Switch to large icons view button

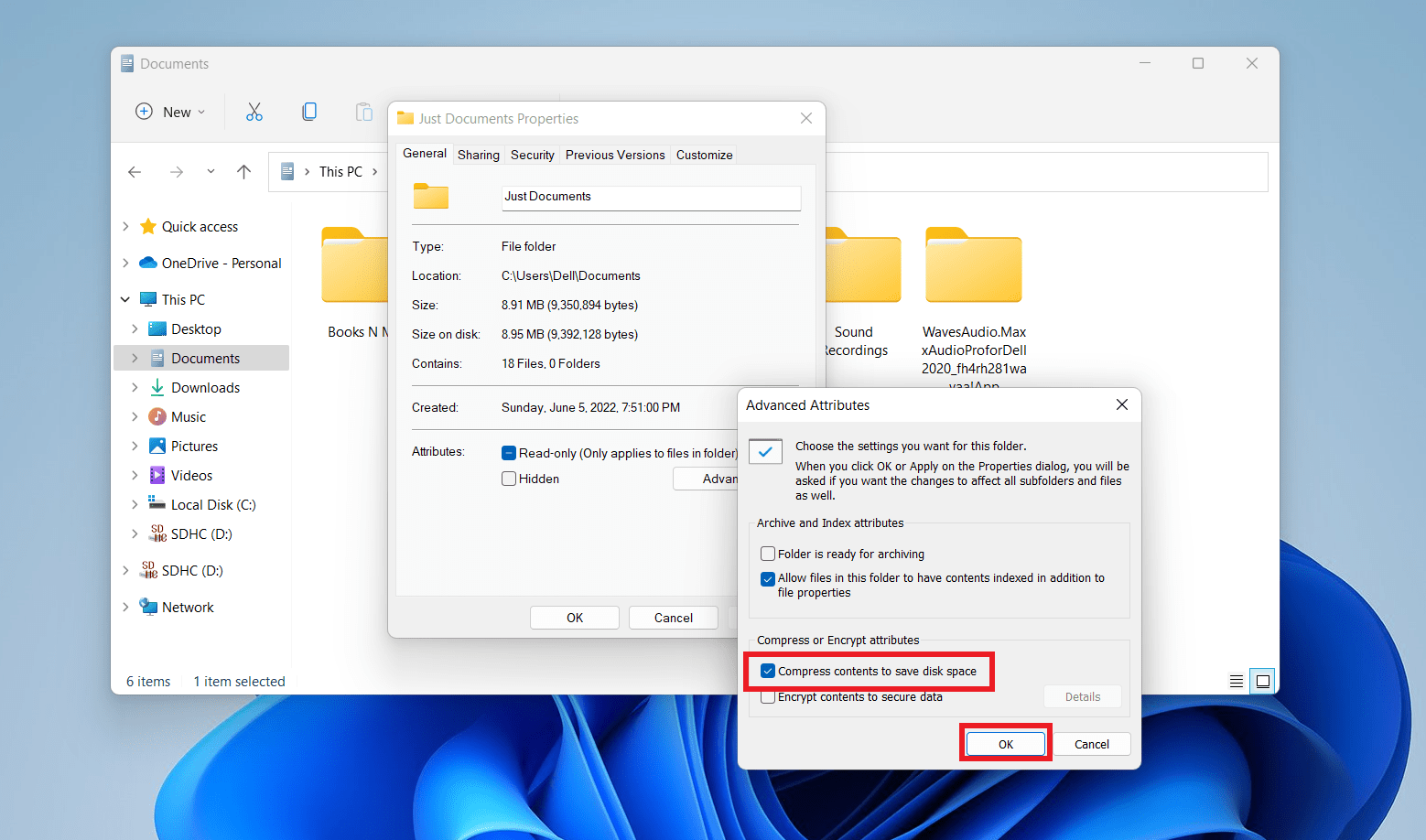(x=1263, y=681)
